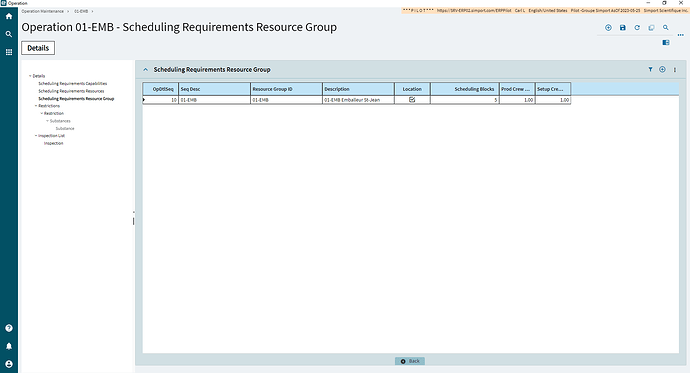The image size is (690, 373).
Task: Open the Help question mark icon
Action: click(9, 328)
